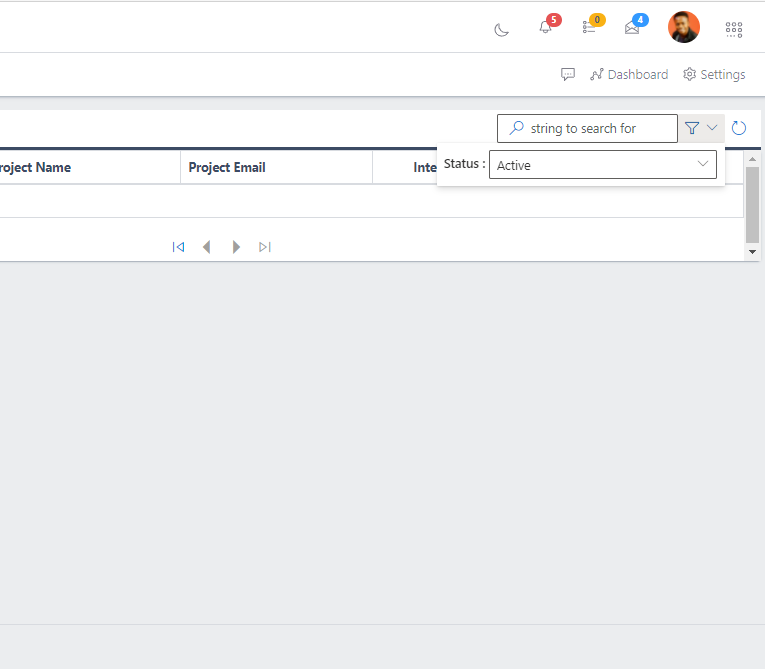Image resolution: width=765 pixels, height=669 pixels.
Task: Click the user profile avatar
Action: pyautogui.click(x=684, y=27)
